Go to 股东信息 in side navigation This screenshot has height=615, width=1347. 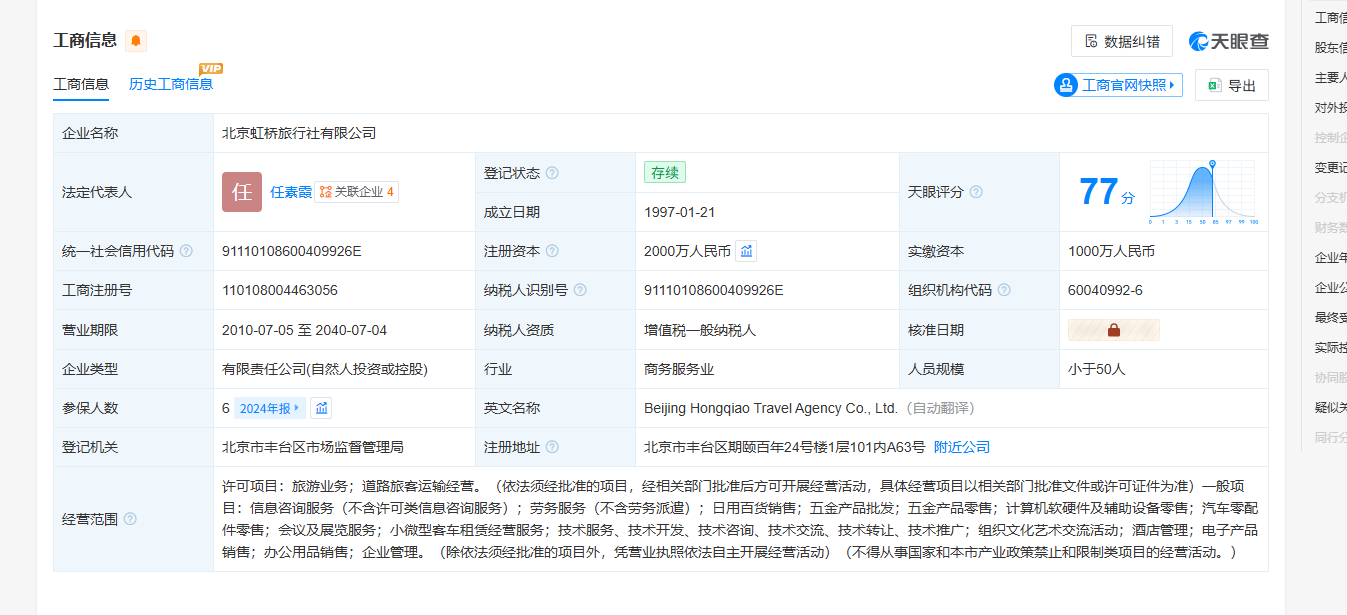tap(1331, 47)
